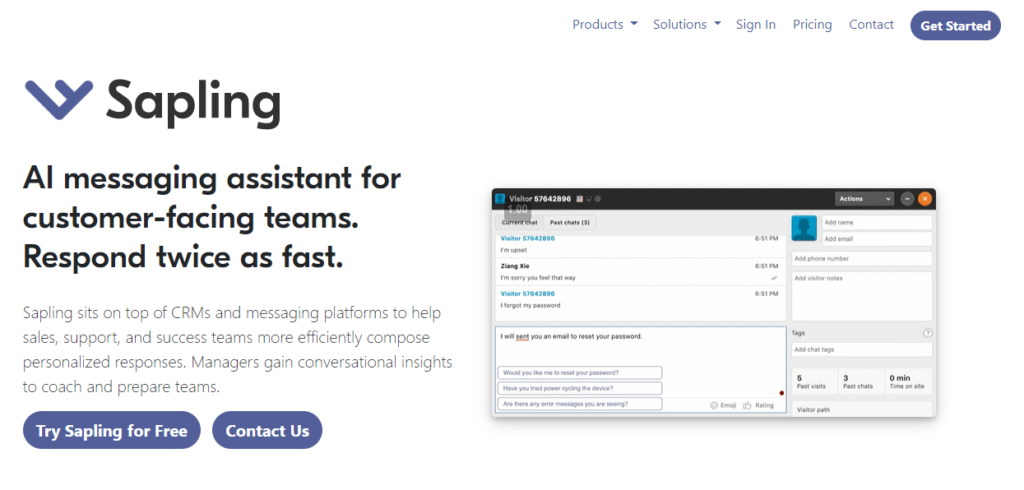This screenshot has height=490, width=1024.
Task: Click the flag icon next to Visitor 57642896
Action: tap(579, 199)
